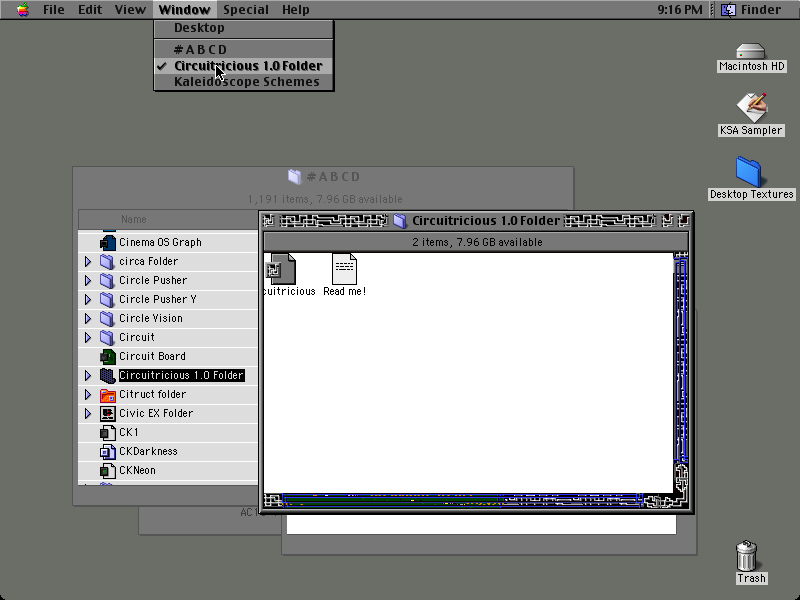
Task: Expand the circa Folder disclosure triangle
Action: click(x=88, y=261)
